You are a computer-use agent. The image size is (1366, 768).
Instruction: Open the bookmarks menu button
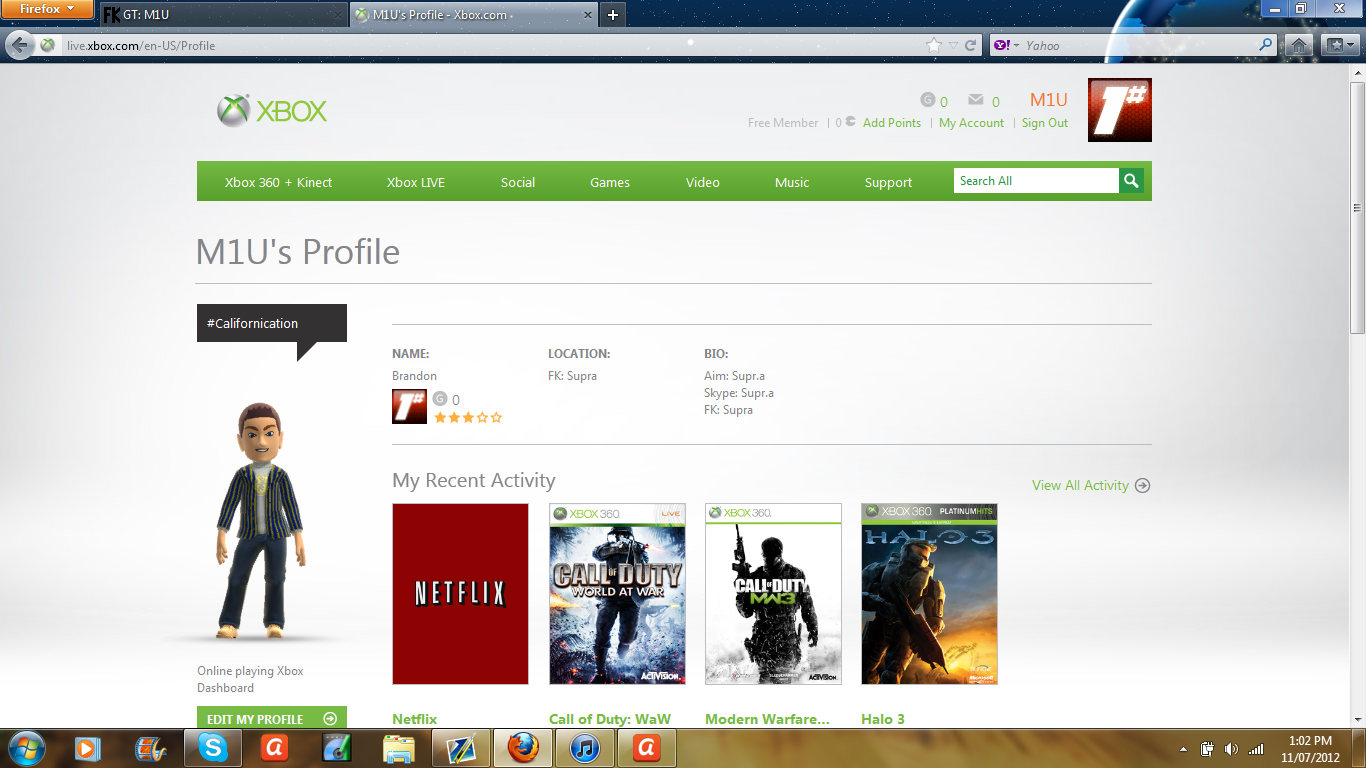coord(1339,45)
